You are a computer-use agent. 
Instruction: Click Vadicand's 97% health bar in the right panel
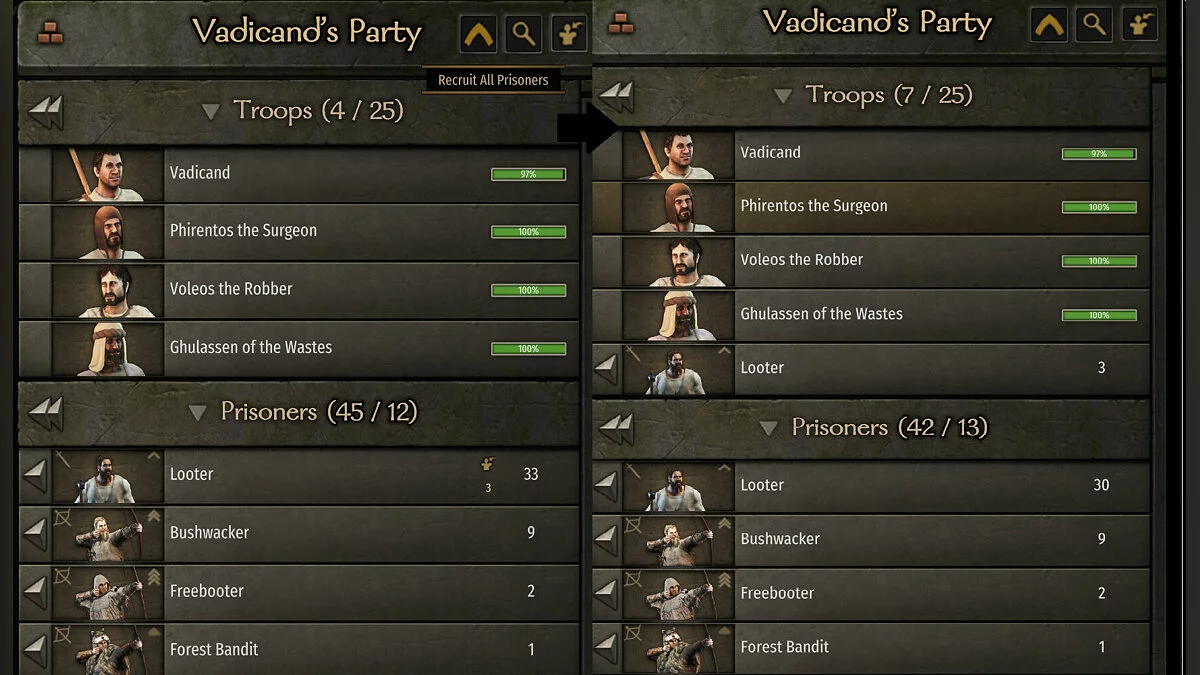1099,154
